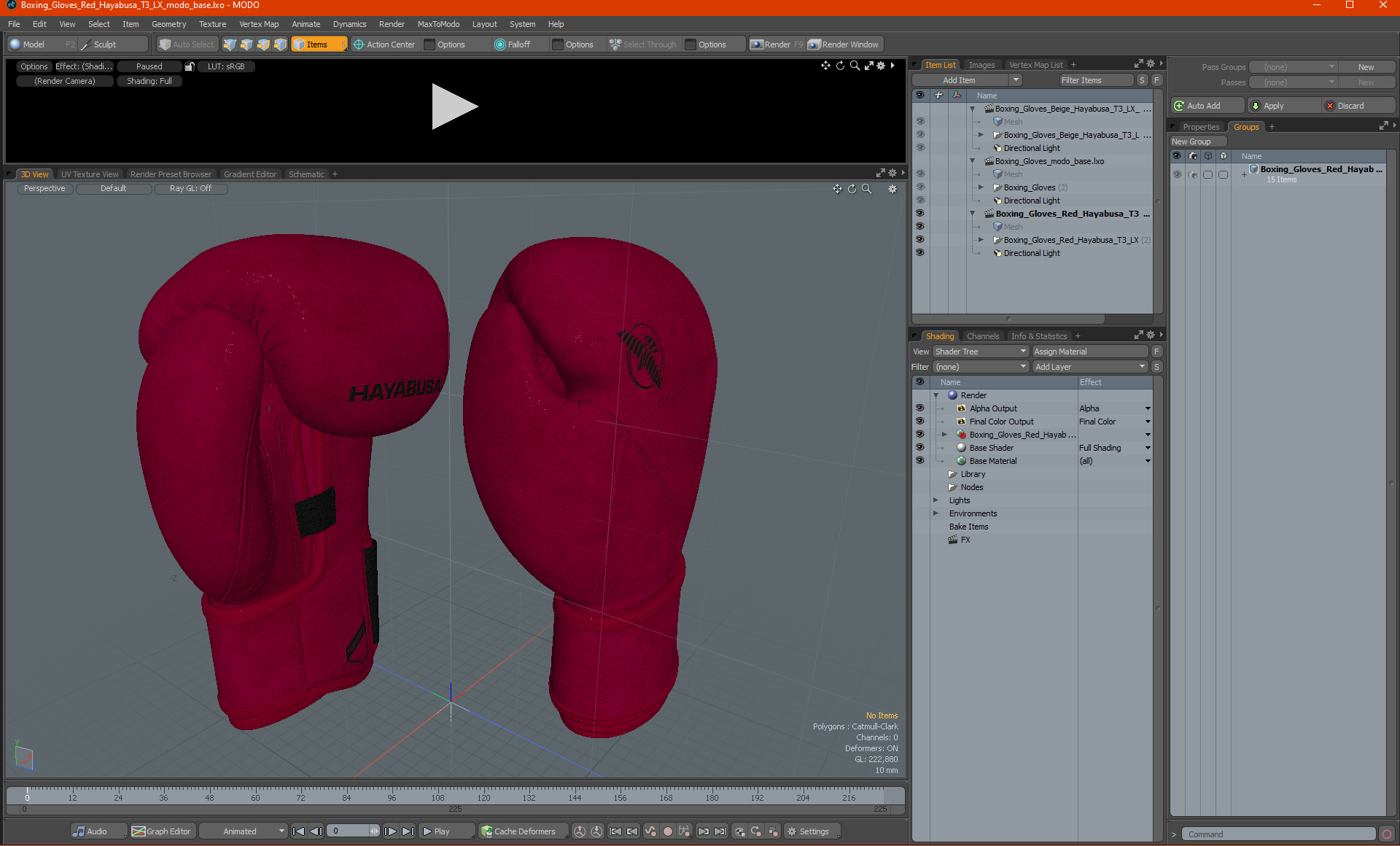Open the Add Item dropdown arrow
Screen dimensions: 1400x846
point(1016,80)
